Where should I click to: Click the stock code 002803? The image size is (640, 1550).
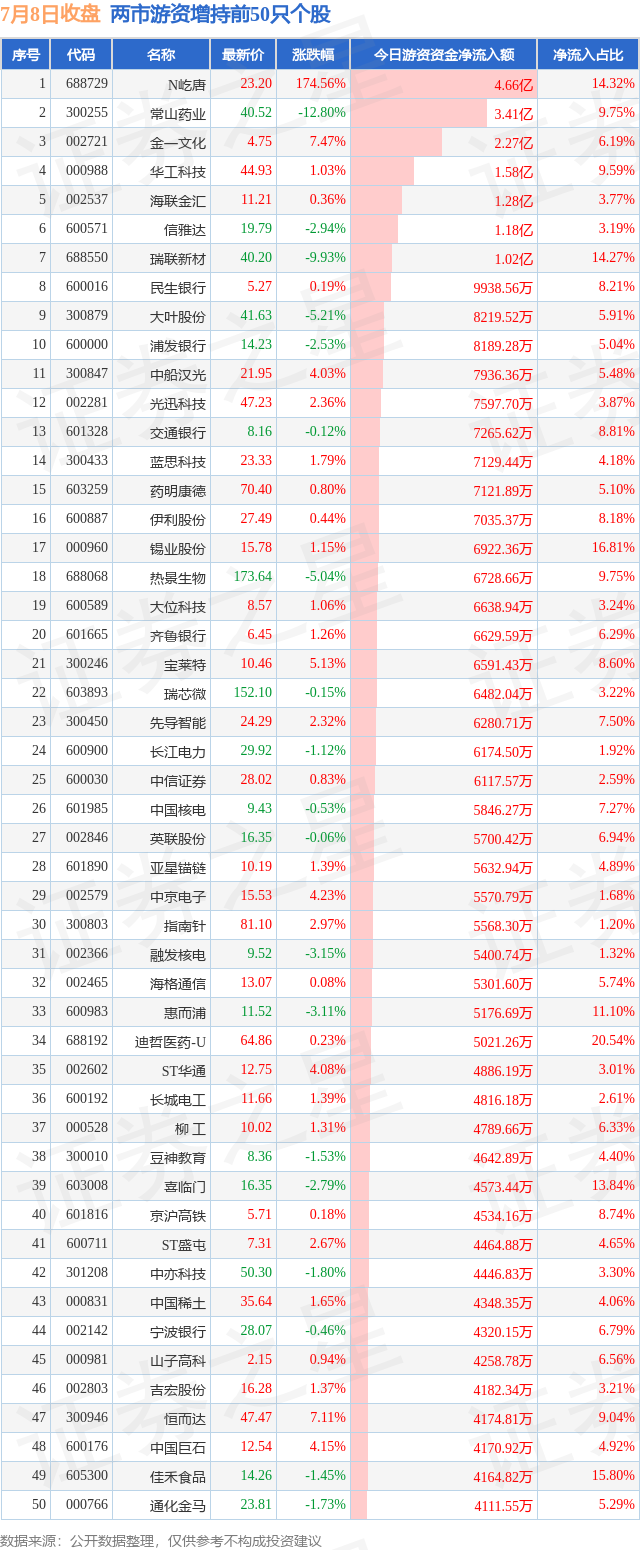(x=87, y=1389)
